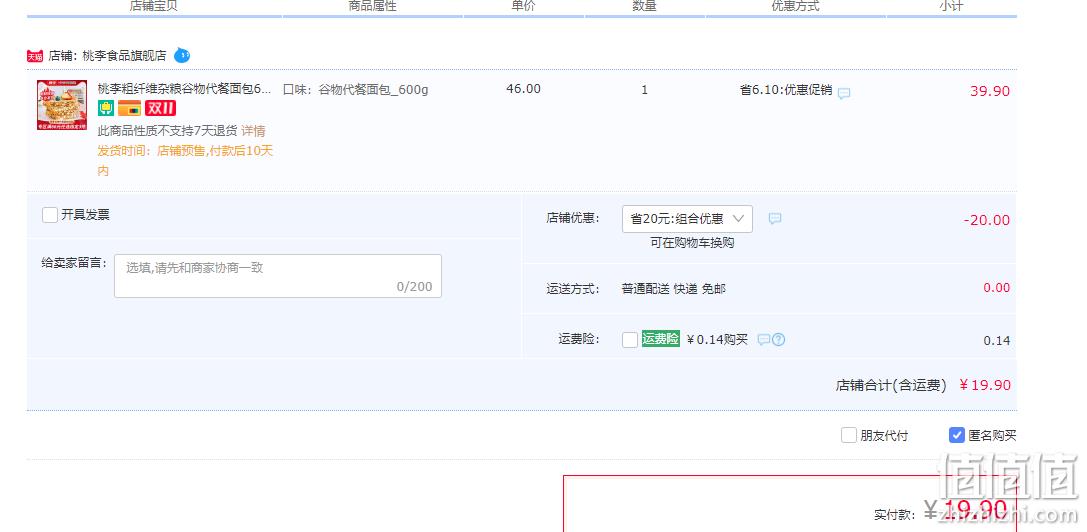Click the 0.00 shipping fee value
Image resolution: width=1087 pixels, height=532 pixels.
click(x=997, y=288)
